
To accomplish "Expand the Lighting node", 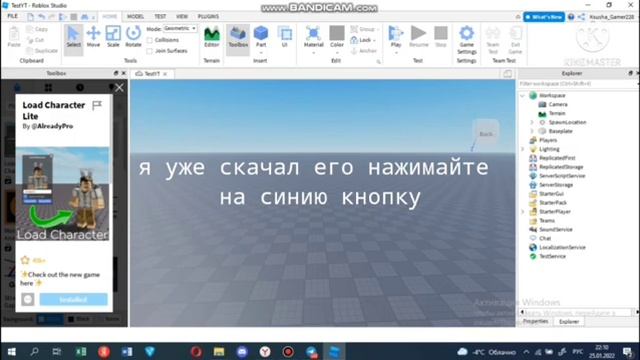I will (x=523, y=149).
